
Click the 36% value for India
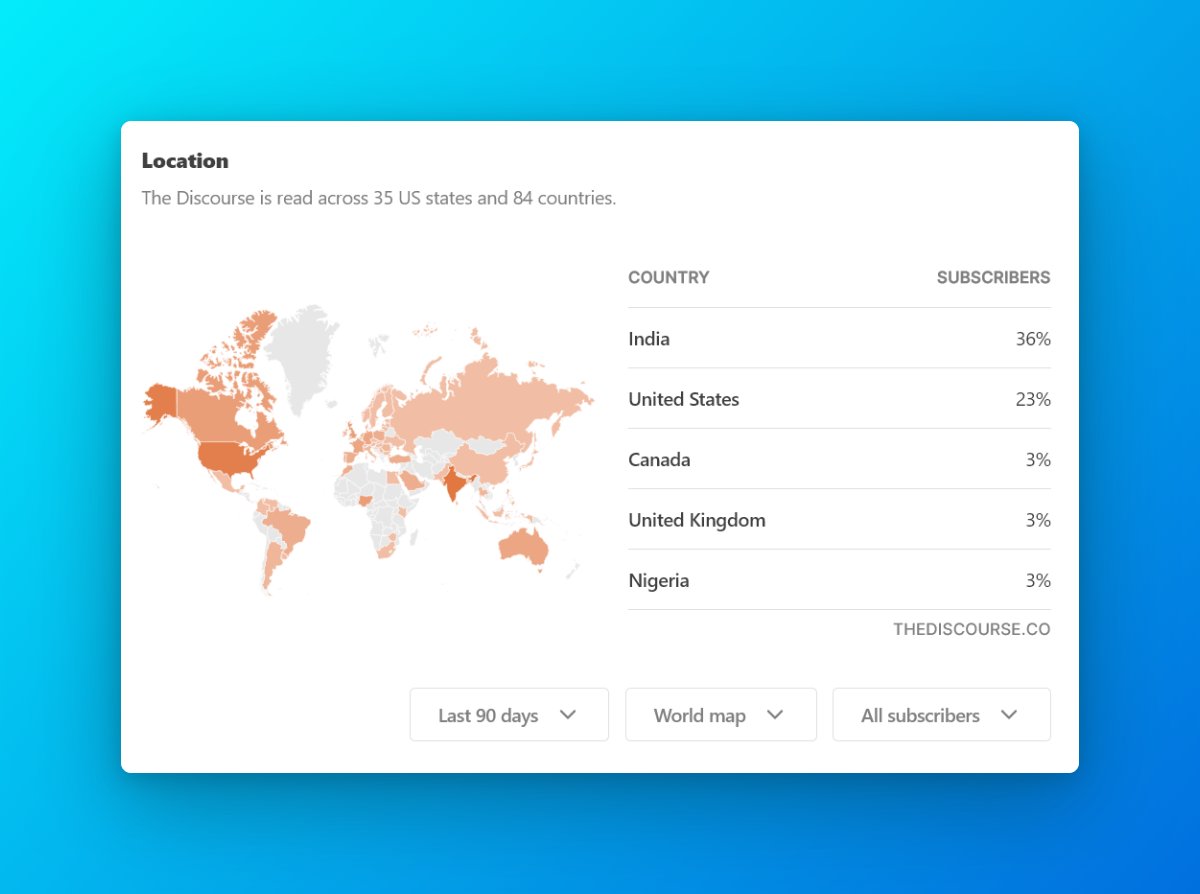pyautogui.click(x=1032, y=339)
